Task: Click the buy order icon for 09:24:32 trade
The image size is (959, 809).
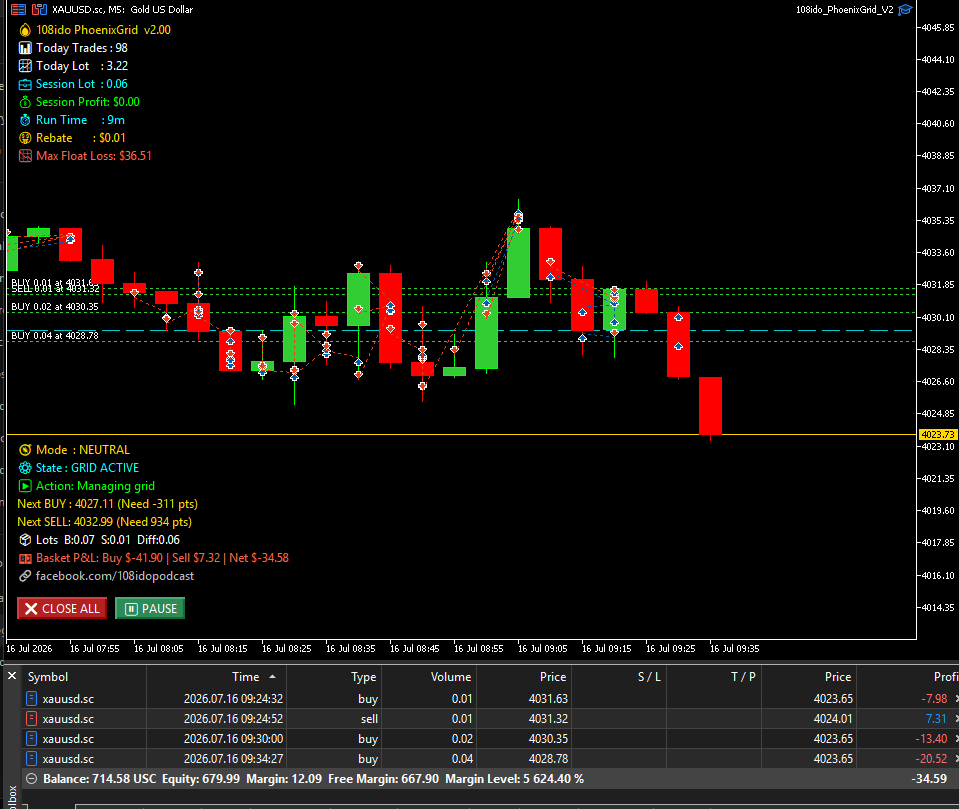Action: coord(32,698)
